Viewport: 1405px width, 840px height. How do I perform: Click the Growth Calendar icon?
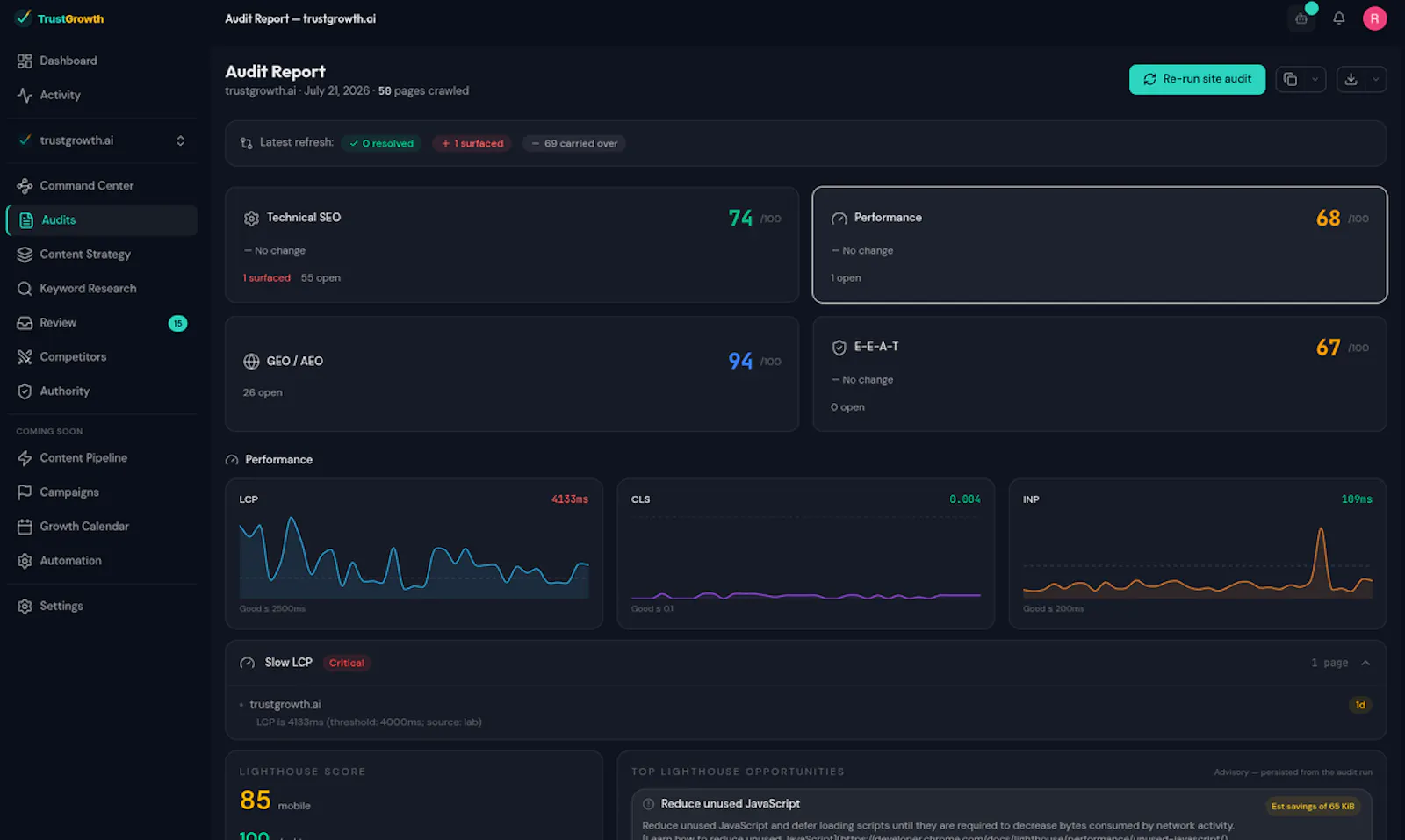pyautogui.click(x=25, y=527)
